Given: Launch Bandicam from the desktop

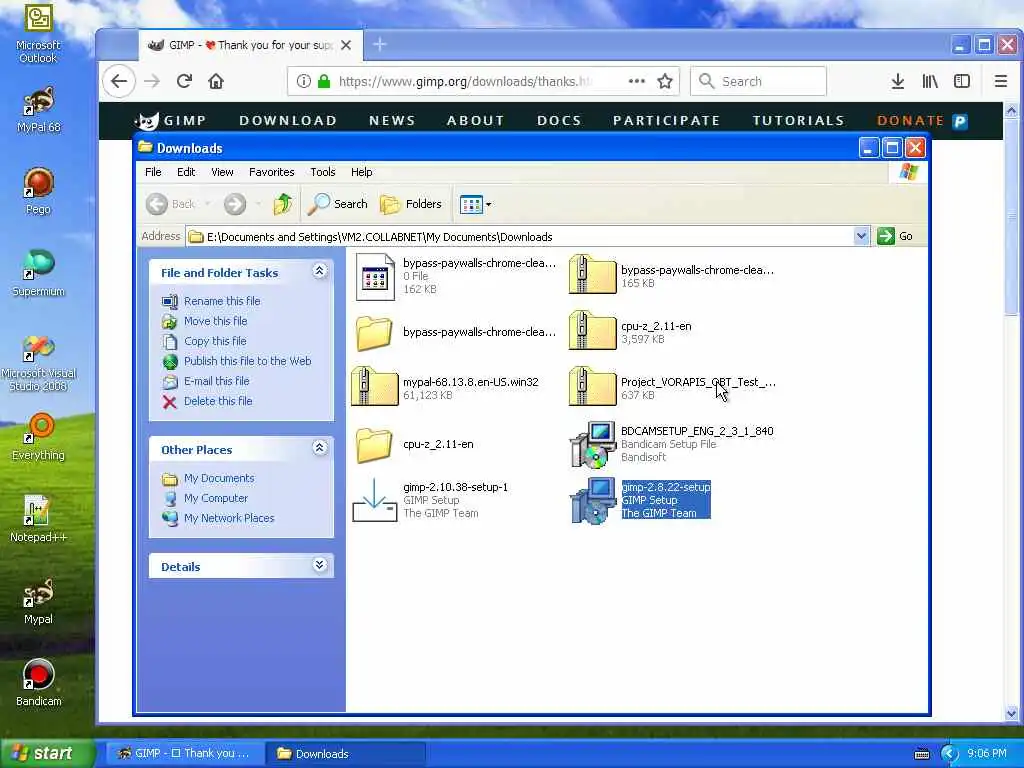Looking at the screenshot, I should tap(38, 683).
